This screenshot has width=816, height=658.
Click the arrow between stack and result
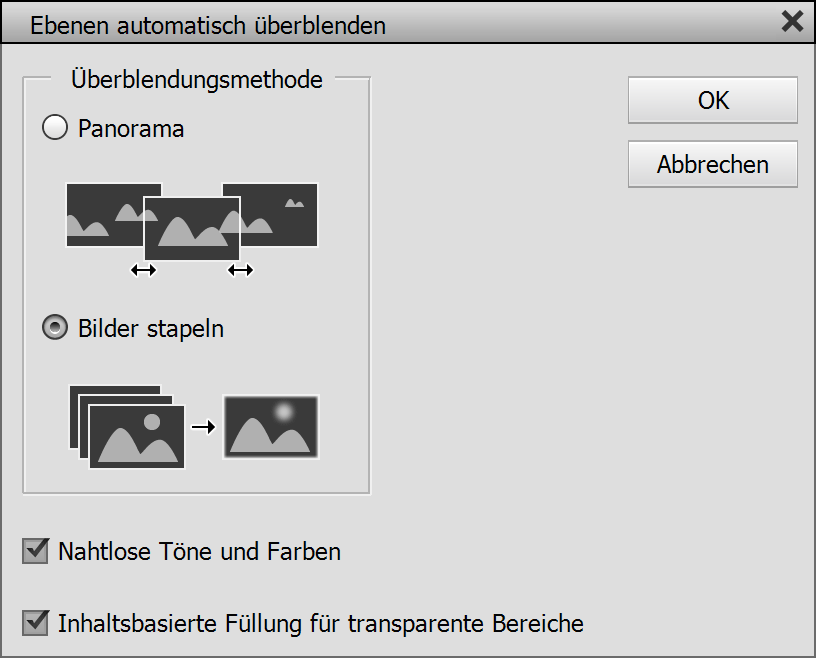tap(203, 427)
